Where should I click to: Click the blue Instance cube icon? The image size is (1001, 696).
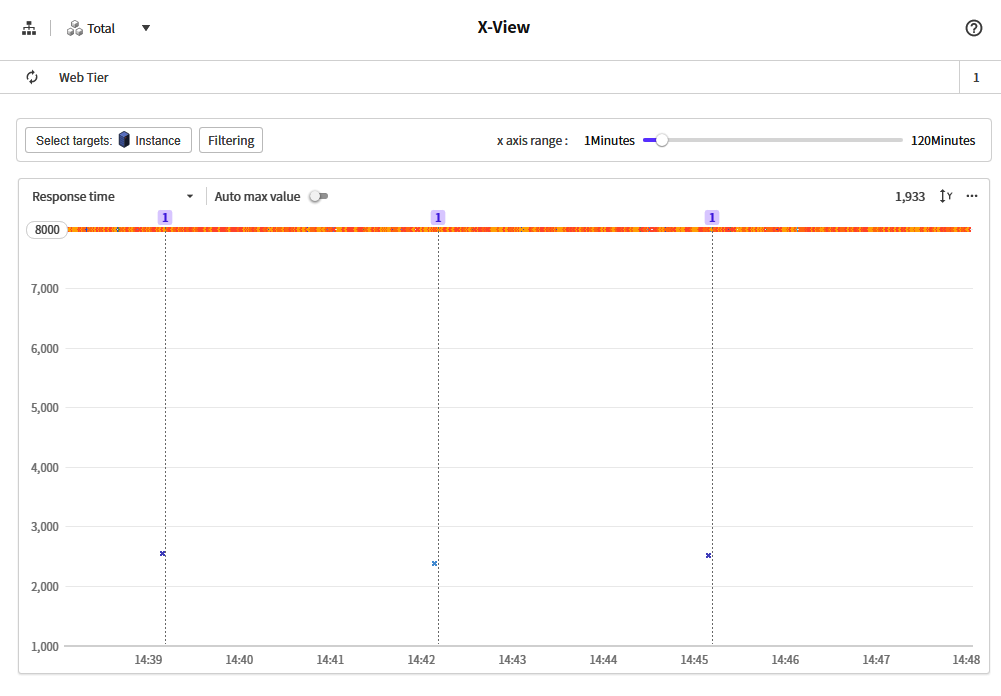coord(124,140)
